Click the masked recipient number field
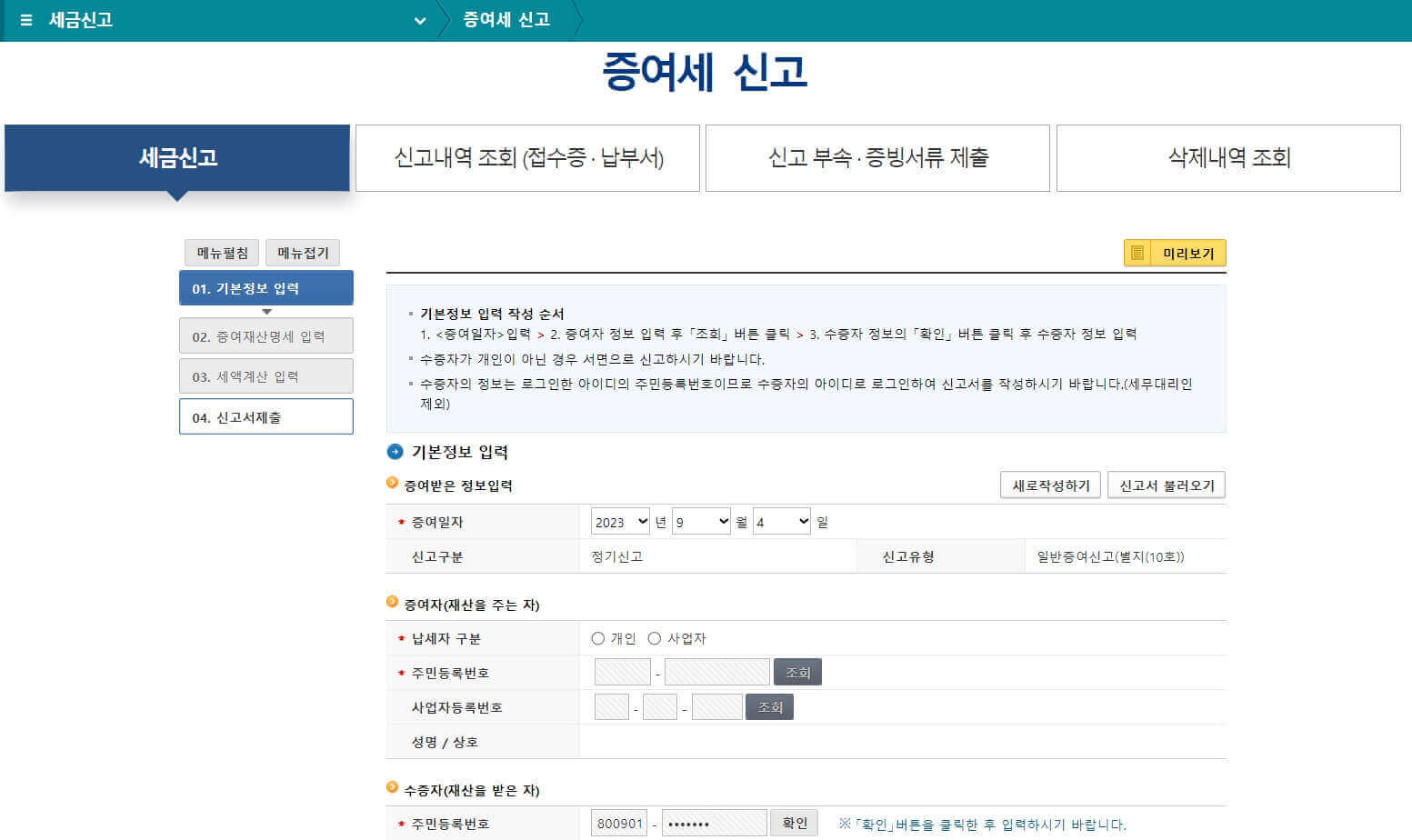The height and width of the screenshot is (840, 1412). [x=714, y=824]
